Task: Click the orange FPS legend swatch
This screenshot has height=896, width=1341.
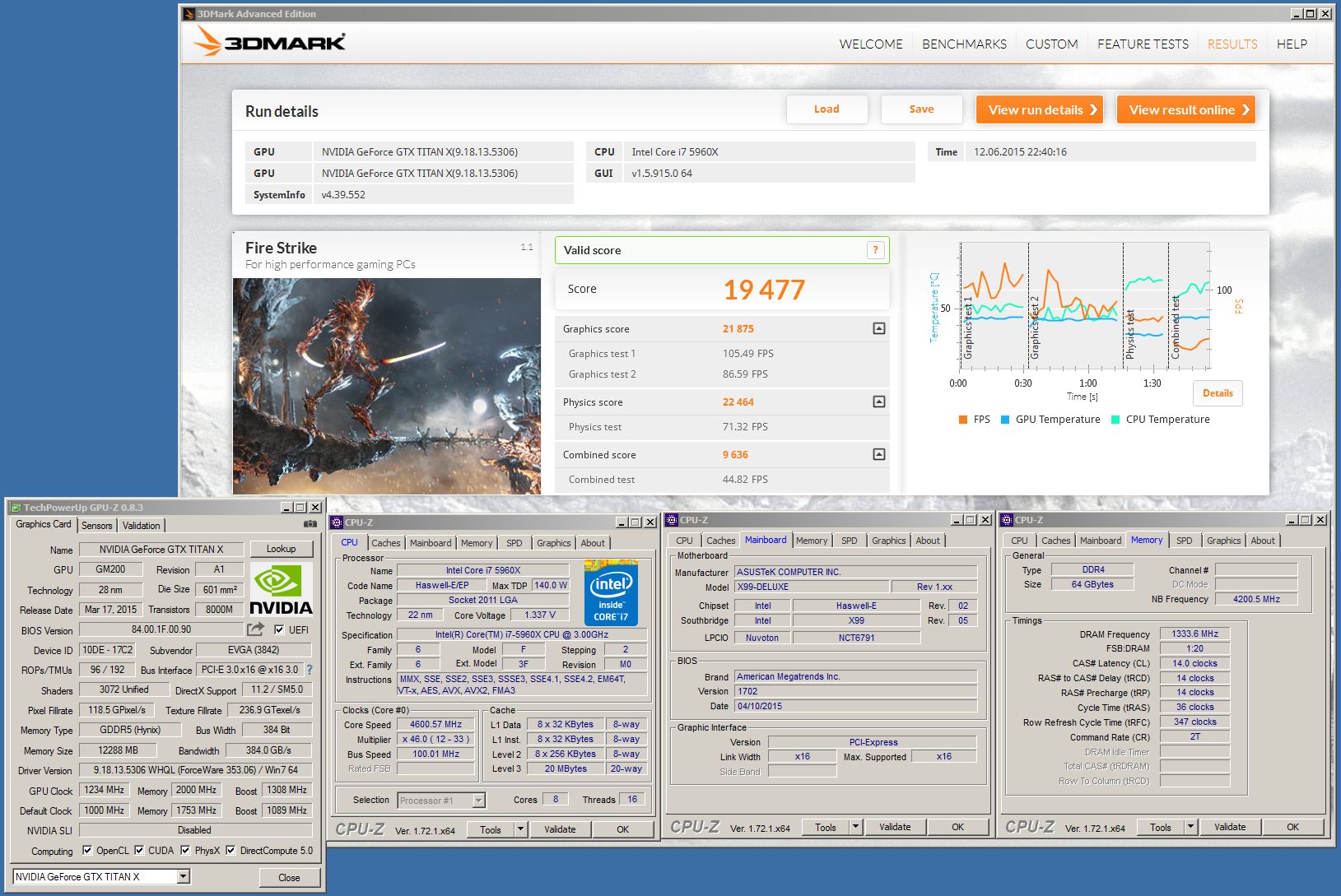Action: pyautogui.click(x=963, y=420)
